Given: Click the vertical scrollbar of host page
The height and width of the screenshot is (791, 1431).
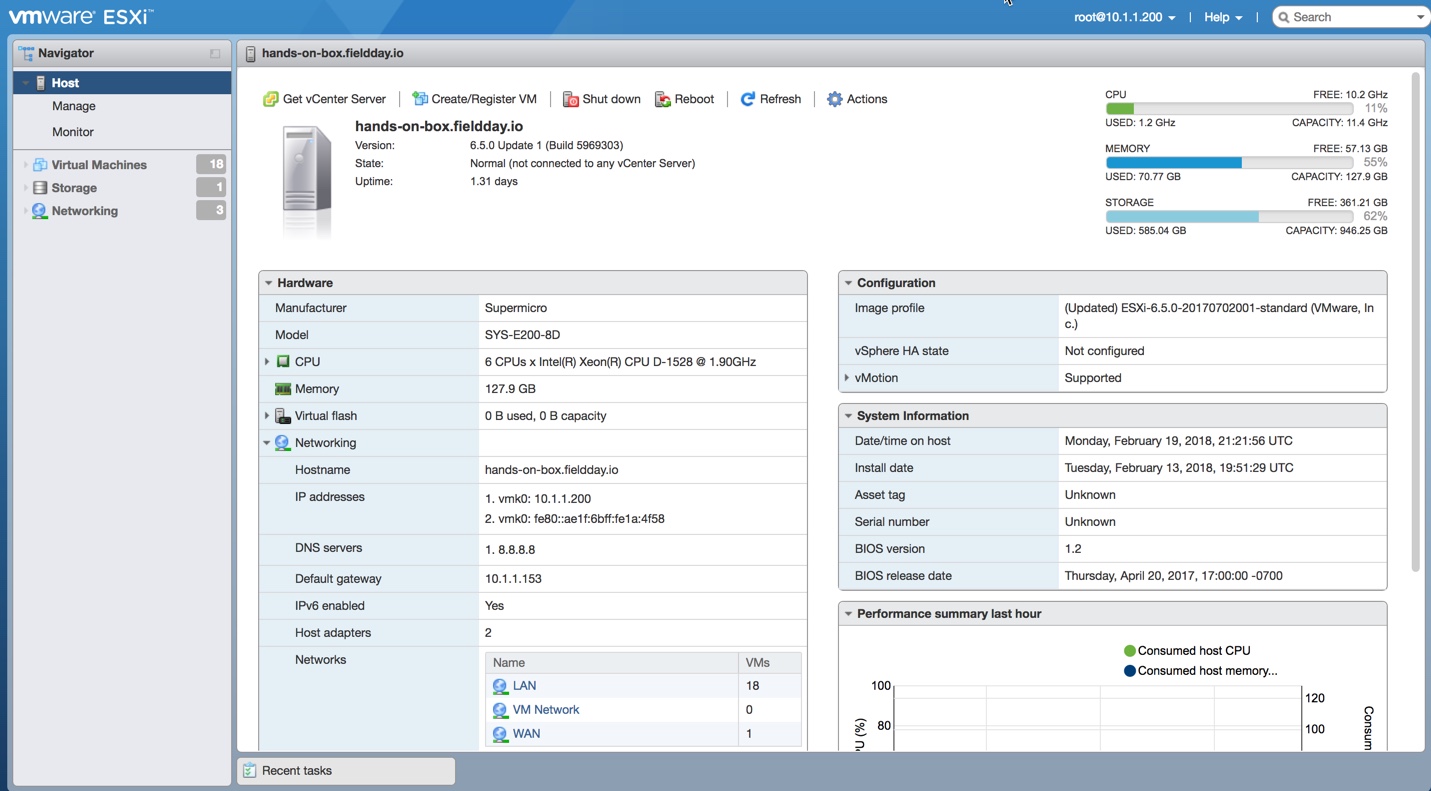Looking at the screenshot, I should point(1416,322).
